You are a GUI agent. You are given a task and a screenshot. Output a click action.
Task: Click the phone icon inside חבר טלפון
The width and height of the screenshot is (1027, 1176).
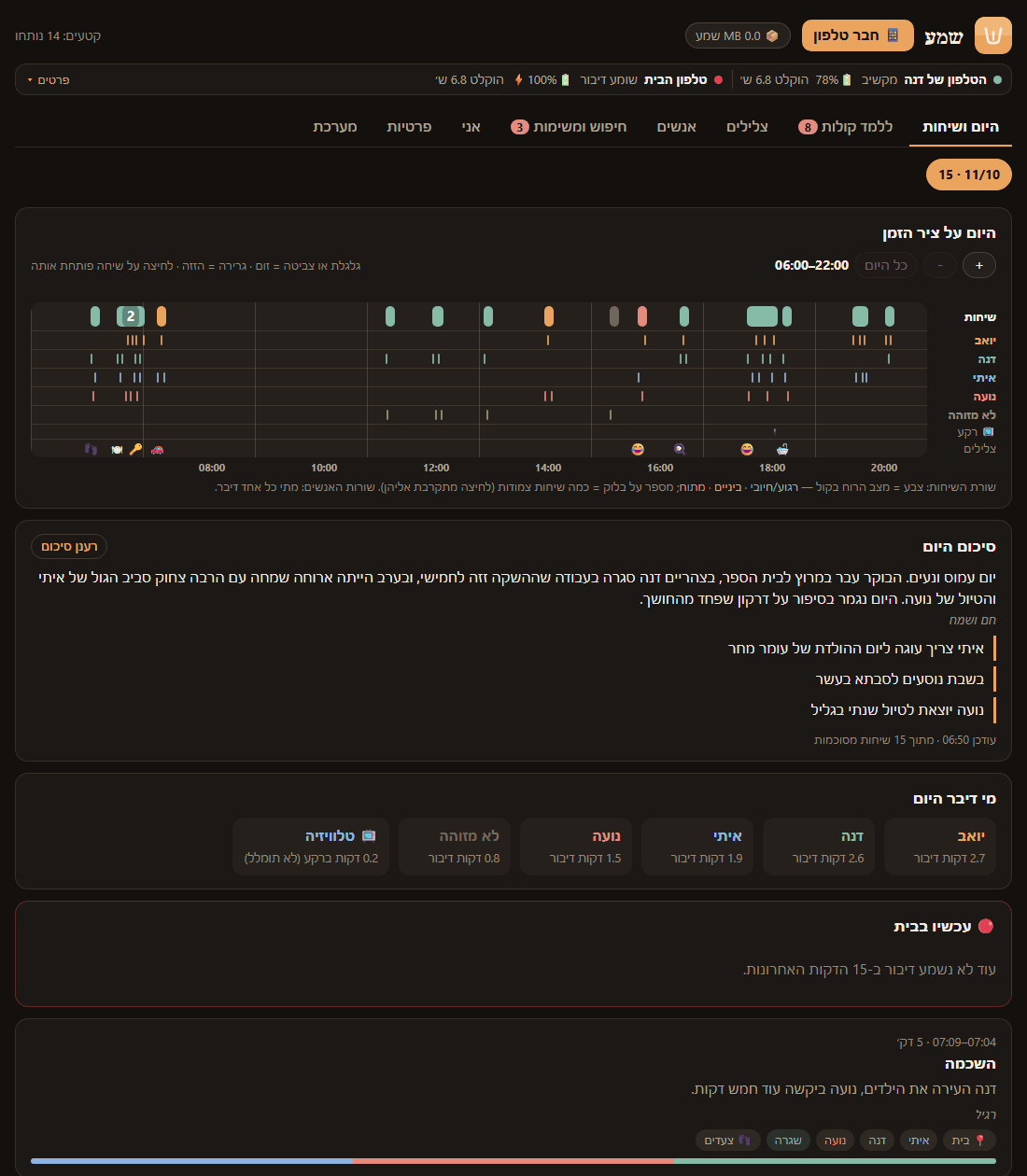tap(893, 35)
